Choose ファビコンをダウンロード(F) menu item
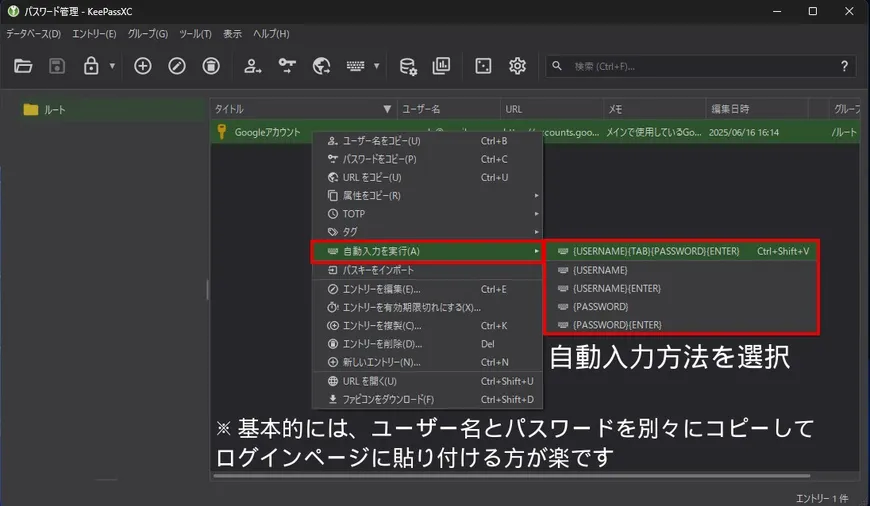 coord(427,399)
